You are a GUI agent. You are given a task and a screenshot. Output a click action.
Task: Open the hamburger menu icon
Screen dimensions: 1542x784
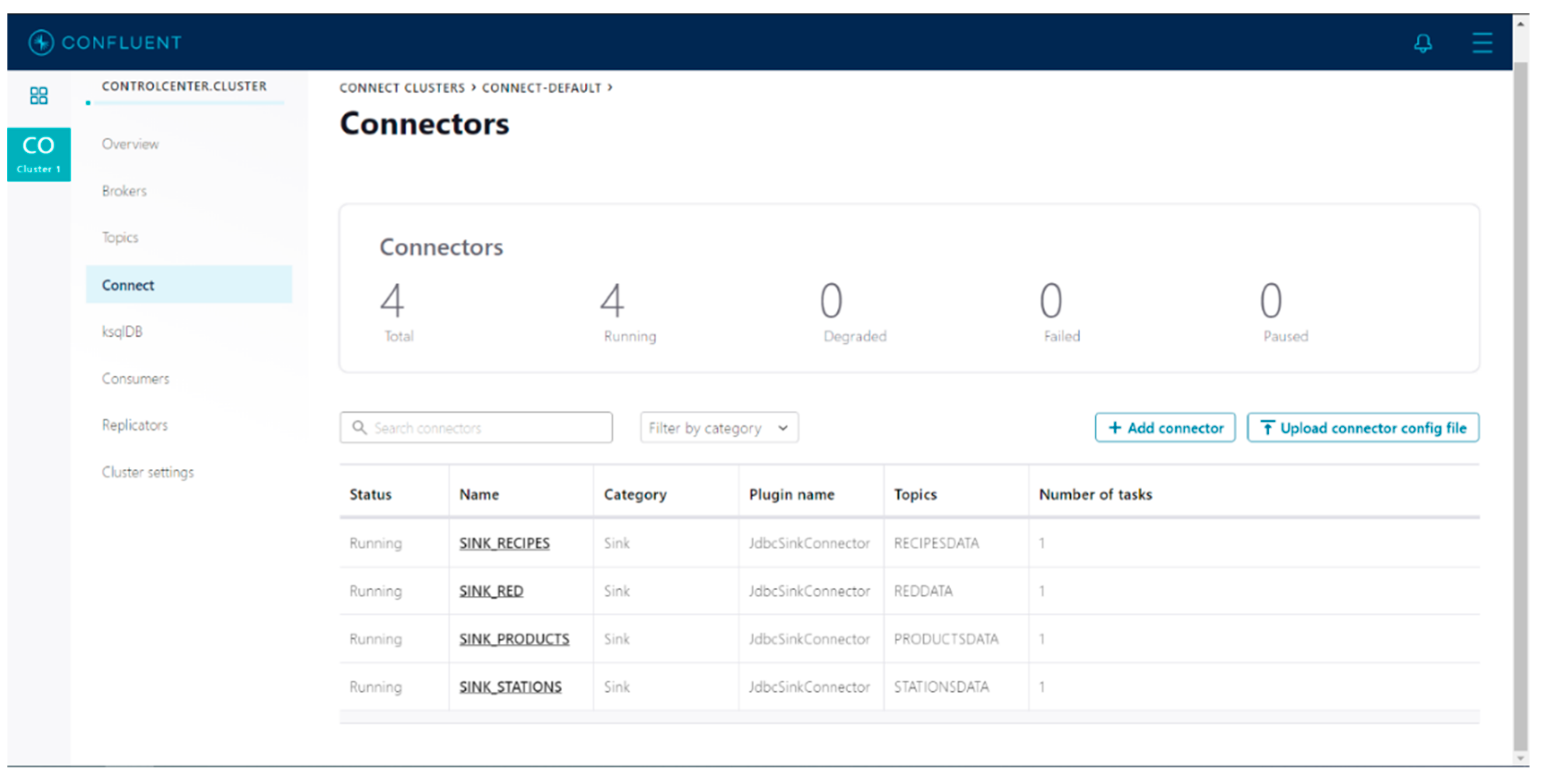click(x=1482, y=43)
